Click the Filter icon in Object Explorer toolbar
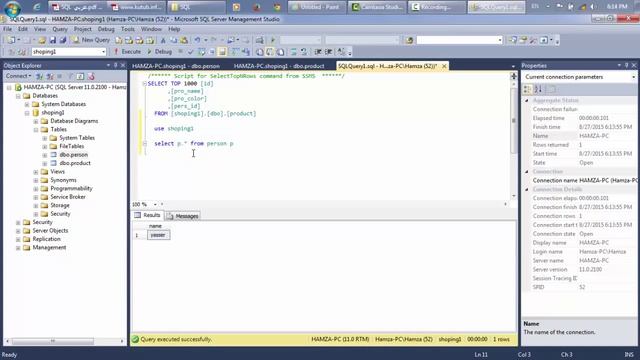Screen dimensions: 640x360 (70, 76)
